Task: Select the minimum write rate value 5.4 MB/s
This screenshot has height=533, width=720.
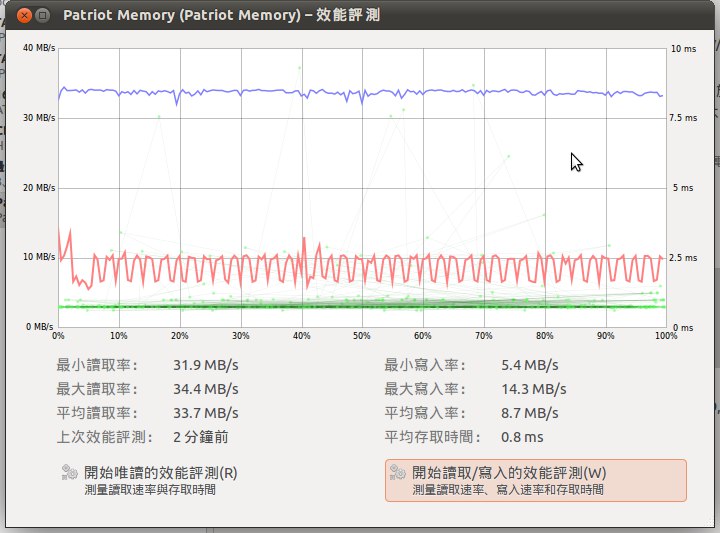Action: [530, 365]
